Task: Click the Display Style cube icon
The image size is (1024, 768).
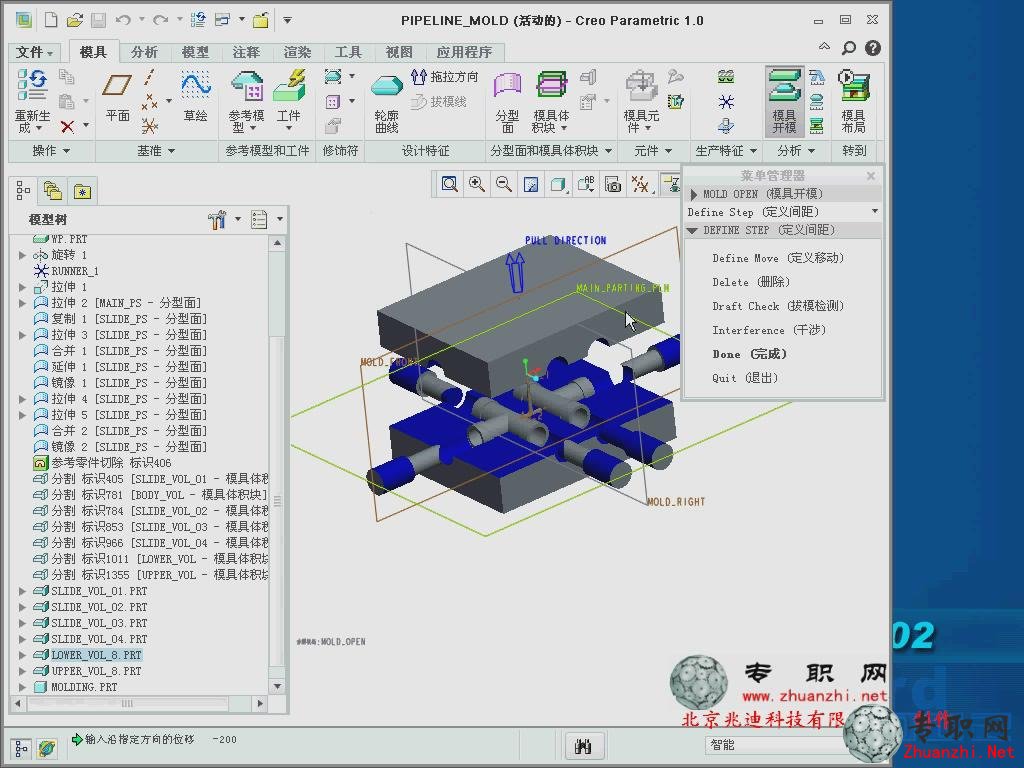Action: tap(558, 185)
